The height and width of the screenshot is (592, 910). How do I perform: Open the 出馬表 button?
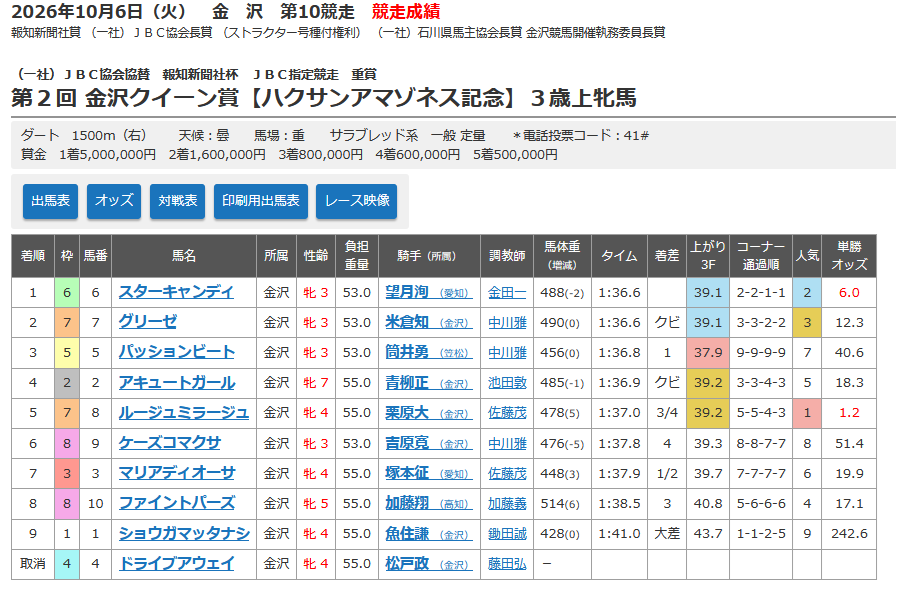[x=50, y=201]
